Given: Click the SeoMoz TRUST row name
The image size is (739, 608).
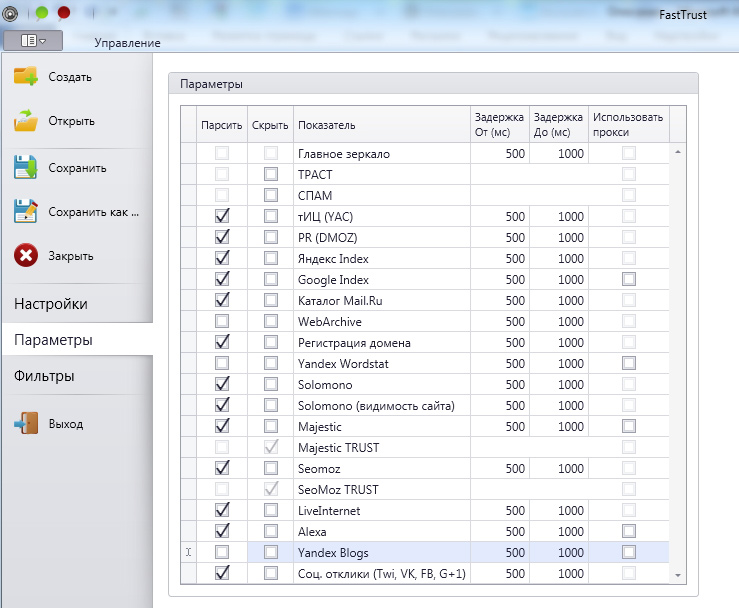Looking at the screenshot, I should [x=338, y=490].
